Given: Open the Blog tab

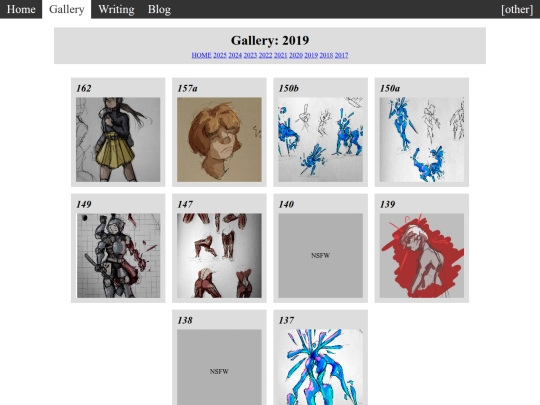Looking at the screenshot, I should (x=159, y=9).
